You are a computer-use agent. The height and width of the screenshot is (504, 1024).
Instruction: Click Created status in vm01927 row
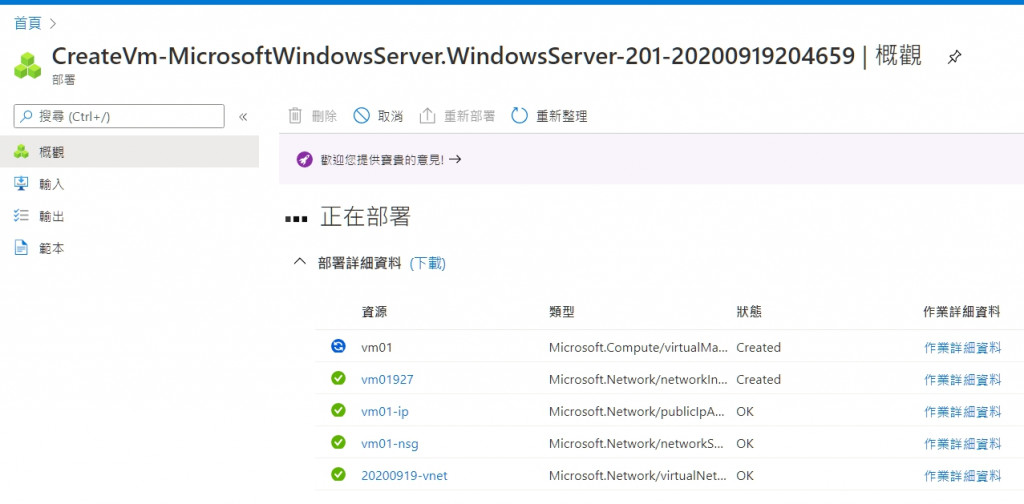(758, 379)
